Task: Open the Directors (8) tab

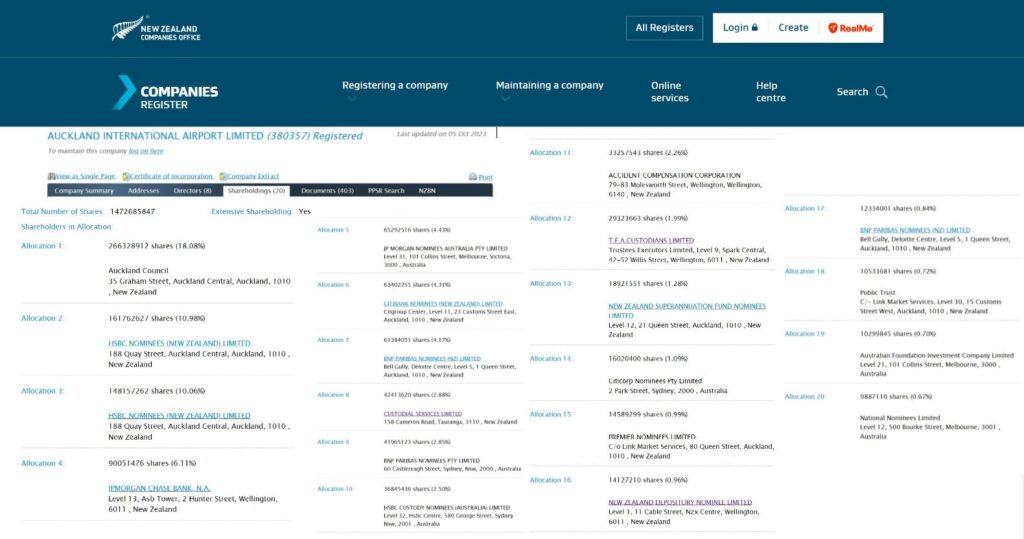Action: tap(193, 191)
